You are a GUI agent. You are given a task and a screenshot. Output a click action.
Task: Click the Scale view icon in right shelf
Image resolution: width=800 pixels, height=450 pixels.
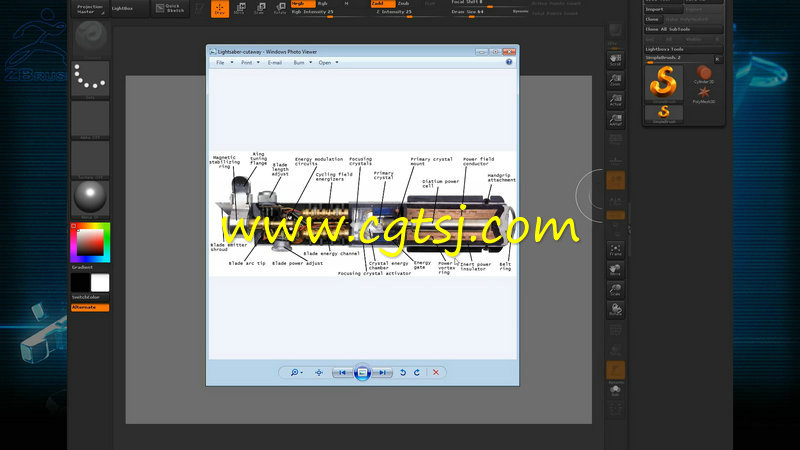click(615, 289)
